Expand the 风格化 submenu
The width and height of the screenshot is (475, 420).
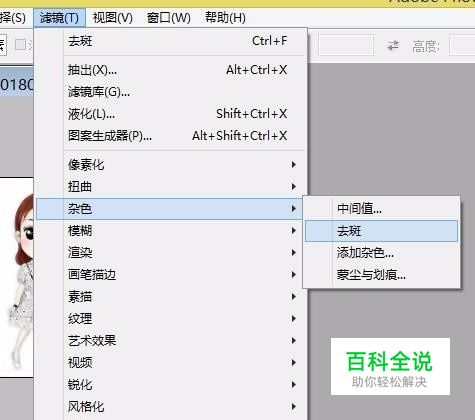pos(171,407)
